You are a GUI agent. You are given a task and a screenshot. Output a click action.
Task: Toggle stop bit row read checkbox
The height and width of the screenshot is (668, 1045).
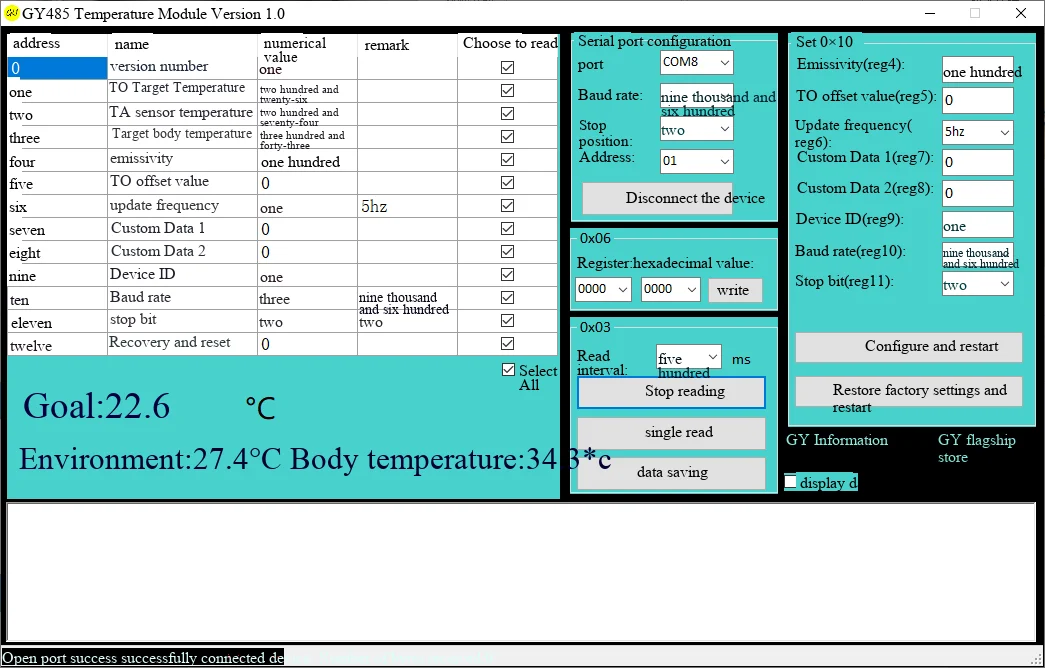point(507,321)
